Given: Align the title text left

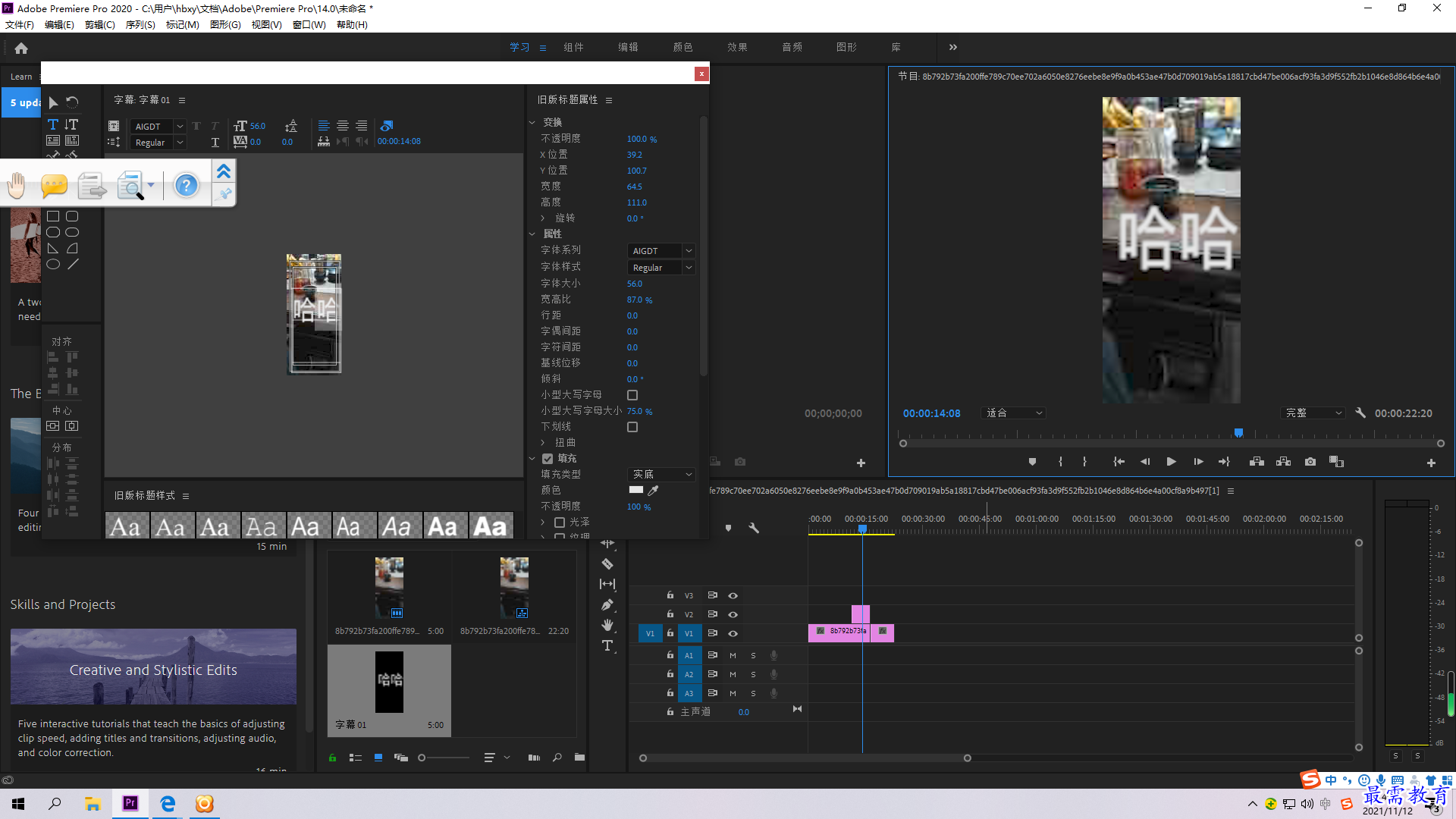Looking at the screenshot, I should tap(324, 126).
